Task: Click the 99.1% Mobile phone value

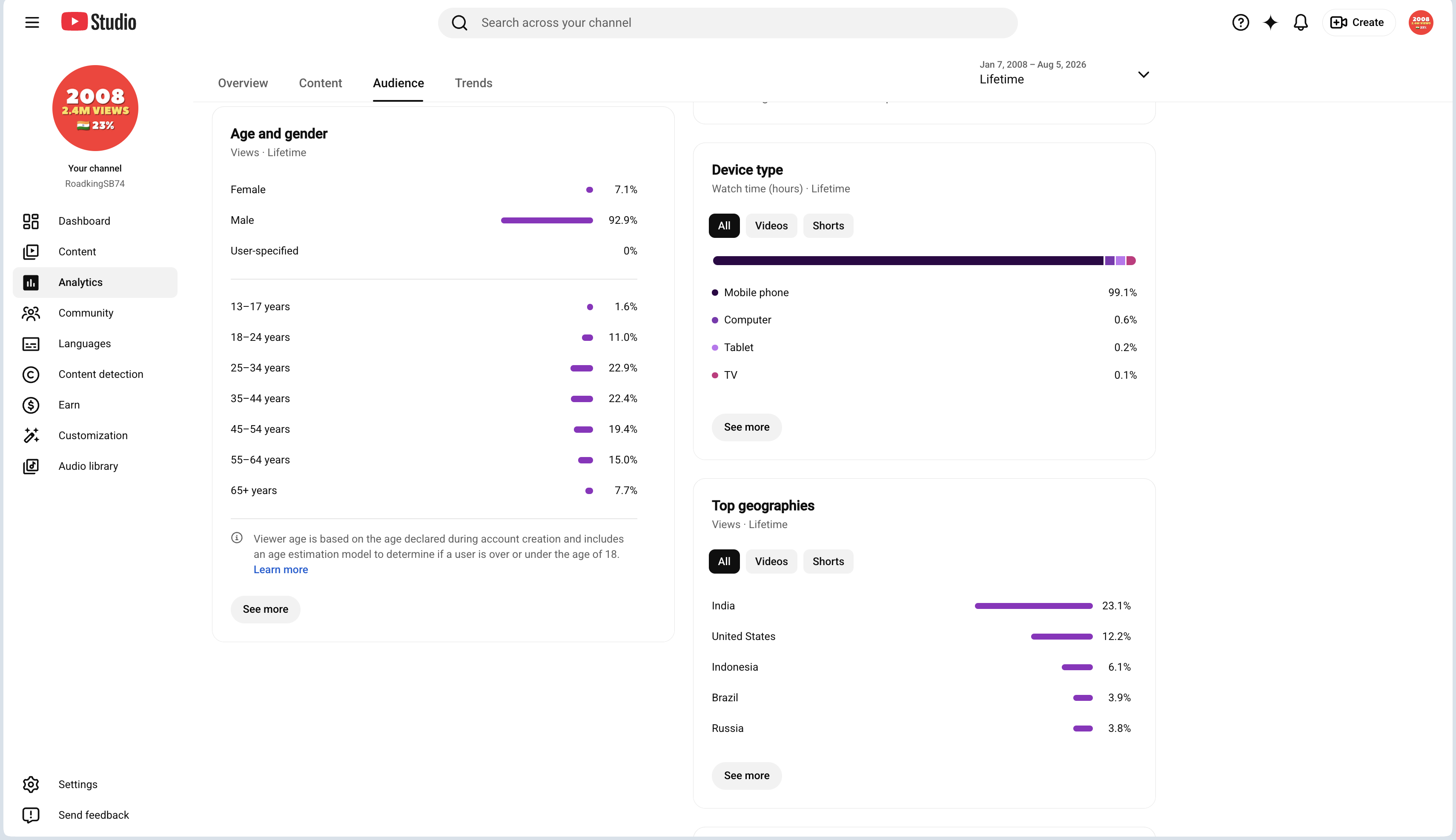Action: coord(1122,292)
